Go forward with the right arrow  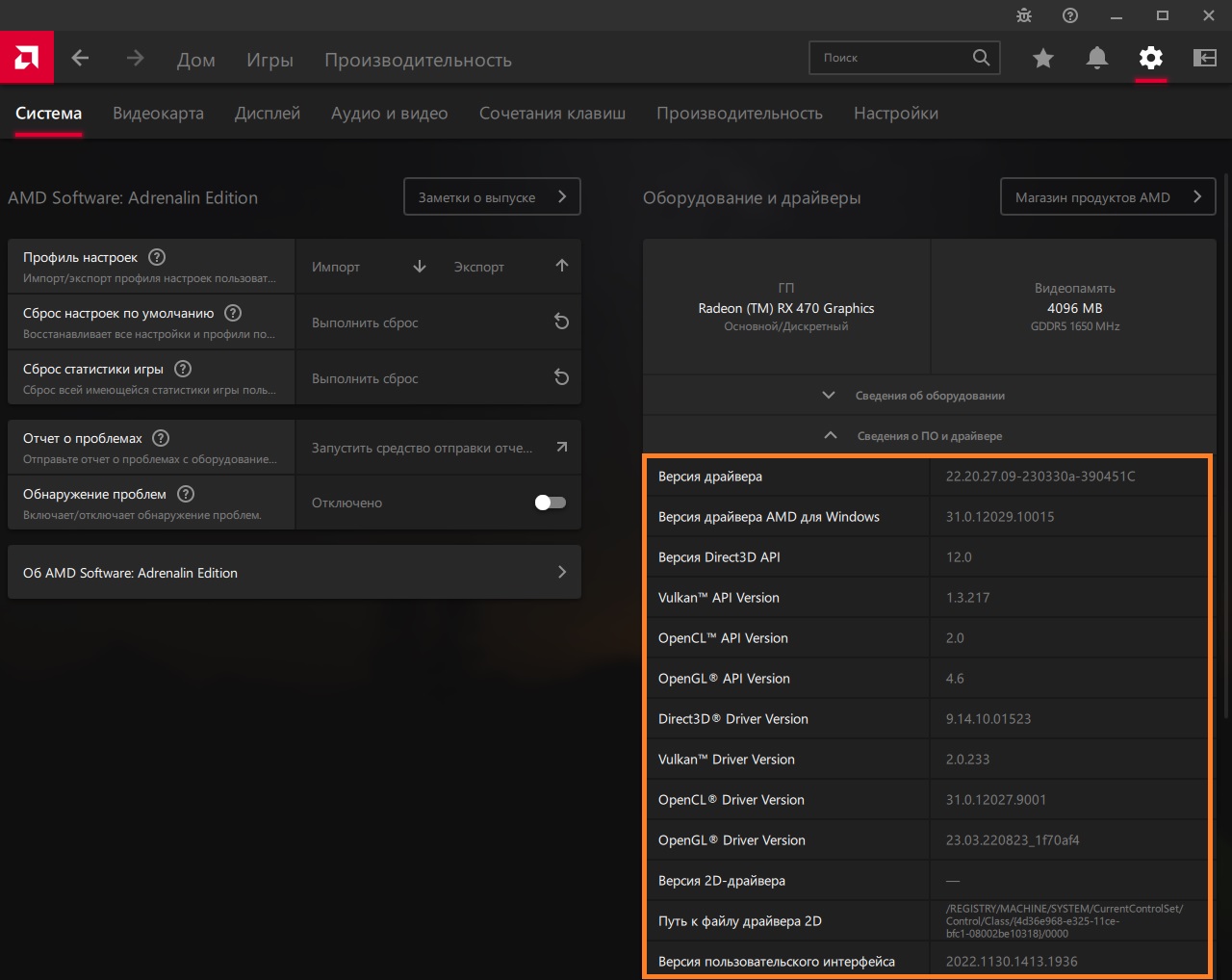[135, 59]
